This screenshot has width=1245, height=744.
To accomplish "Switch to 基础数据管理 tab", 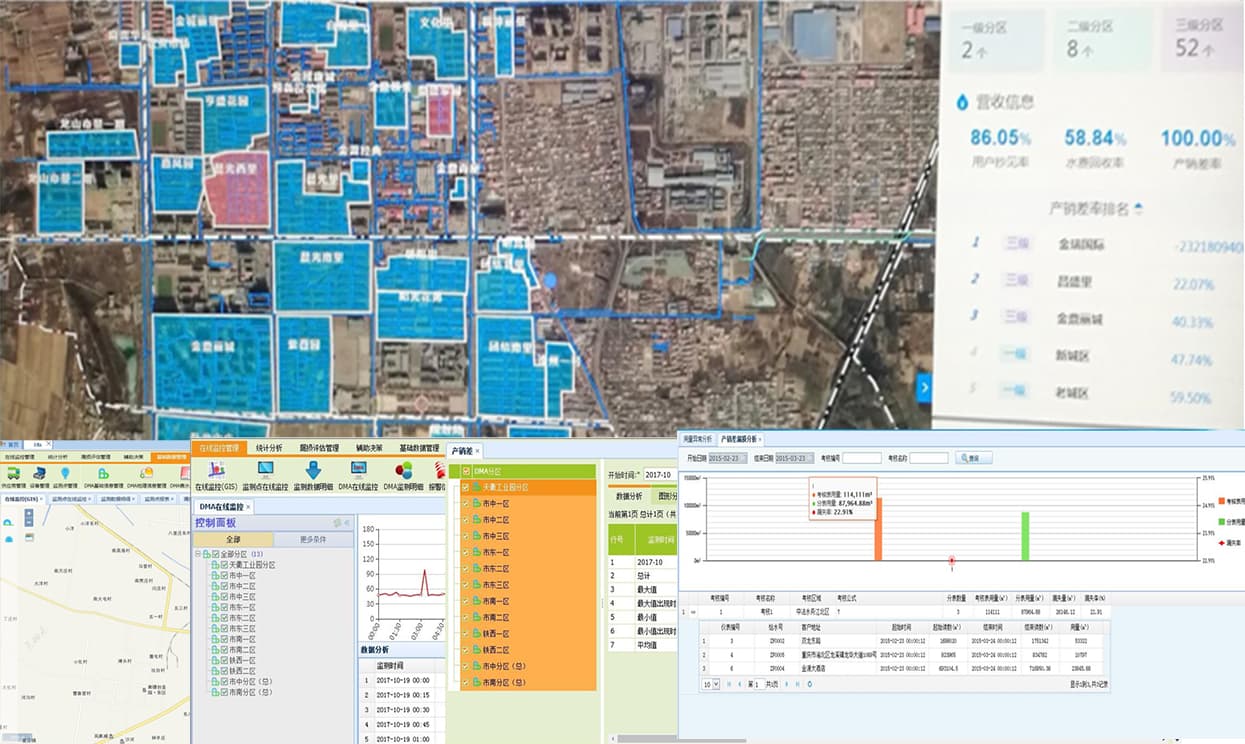I will [421, 449].
